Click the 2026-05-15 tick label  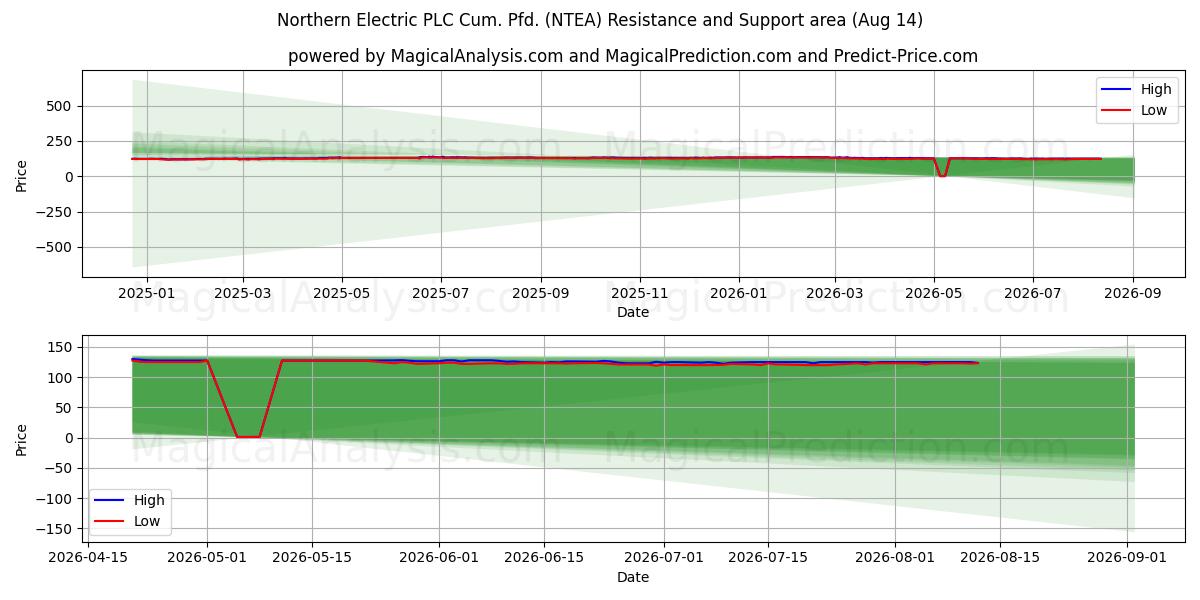pos(312,558)
